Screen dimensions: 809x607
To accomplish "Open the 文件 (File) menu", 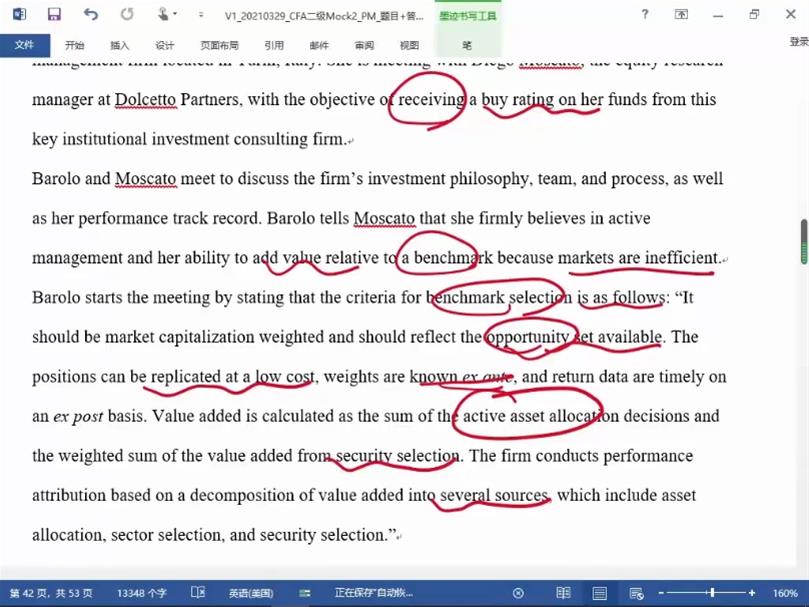I will (25, 45).
